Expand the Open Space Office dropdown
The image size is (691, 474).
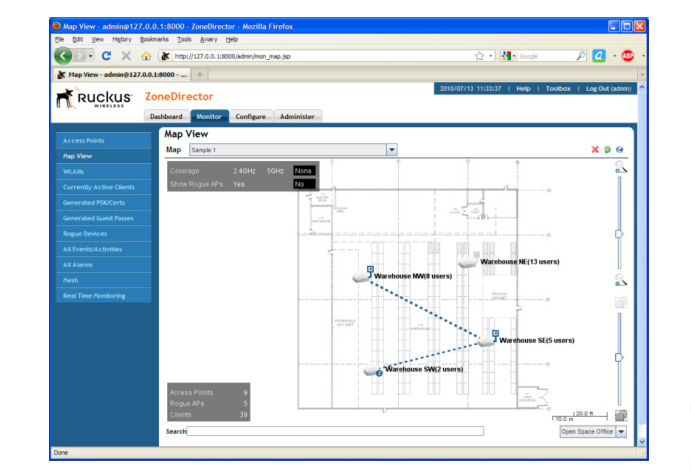point(620,431)
